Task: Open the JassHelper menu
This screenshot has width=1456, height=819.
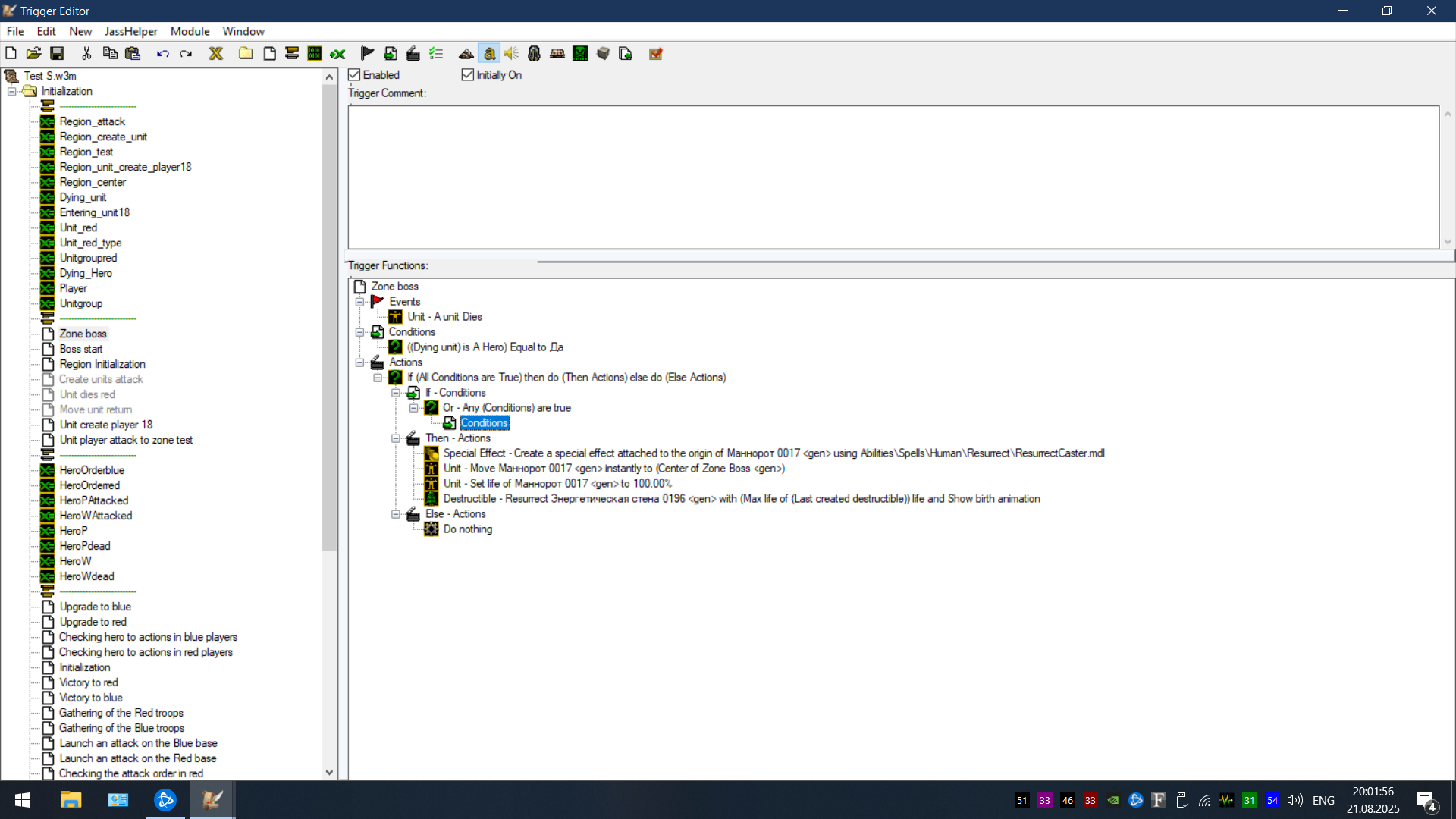Action: click(130, 31)
